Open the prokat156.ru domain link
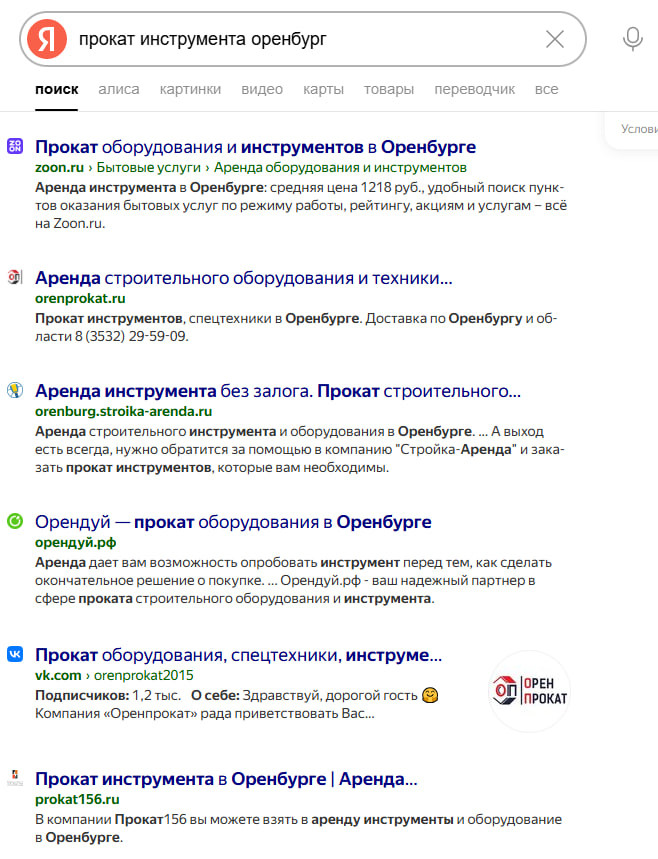The image size is (658, 859). click(77, 799)
